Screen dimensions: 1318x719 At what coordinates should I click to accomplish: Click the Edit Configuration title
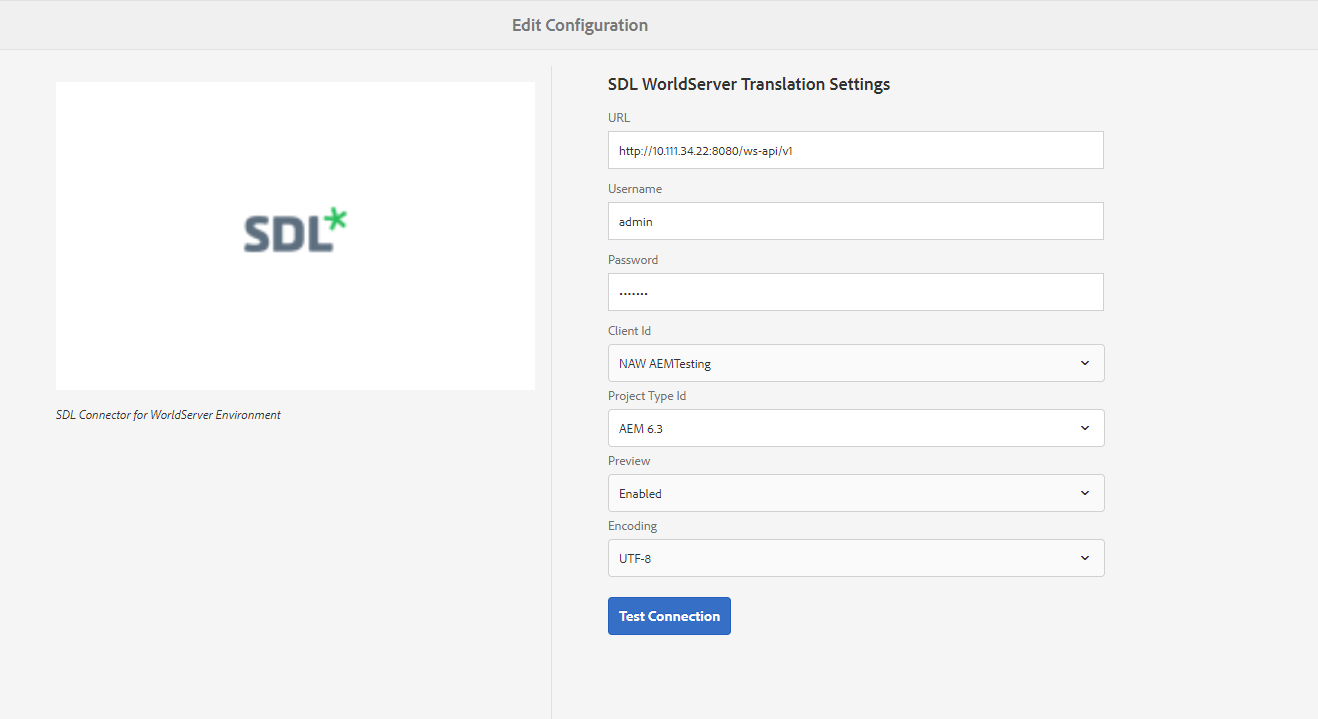(x=580, y=25)
